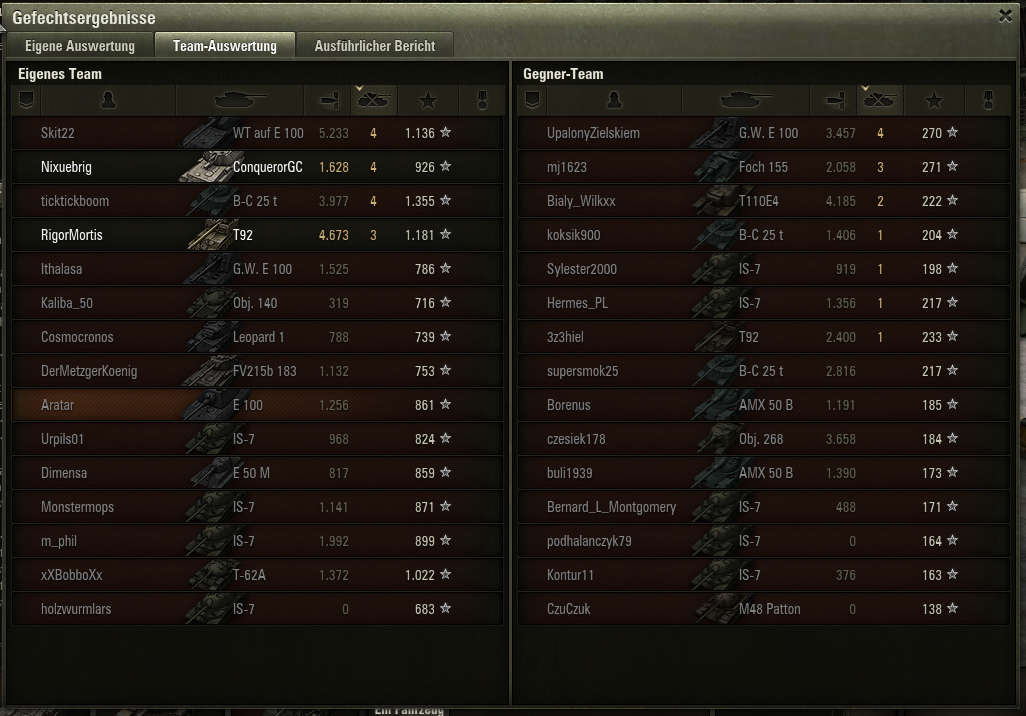
Task: Select RigorMortis T92 row
Action: click(257, 234)
